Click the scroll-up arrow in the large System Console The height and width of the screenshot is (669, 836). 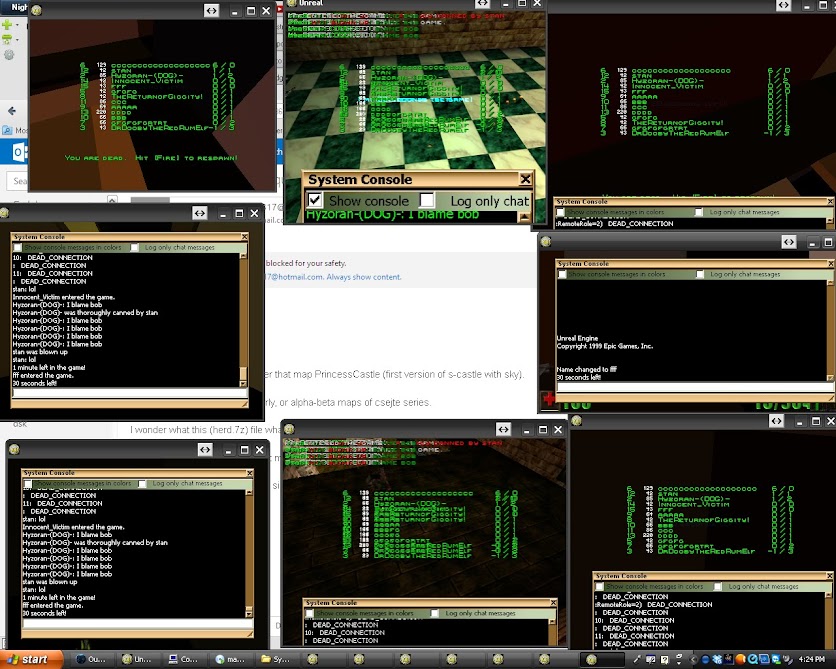(525, 216)
